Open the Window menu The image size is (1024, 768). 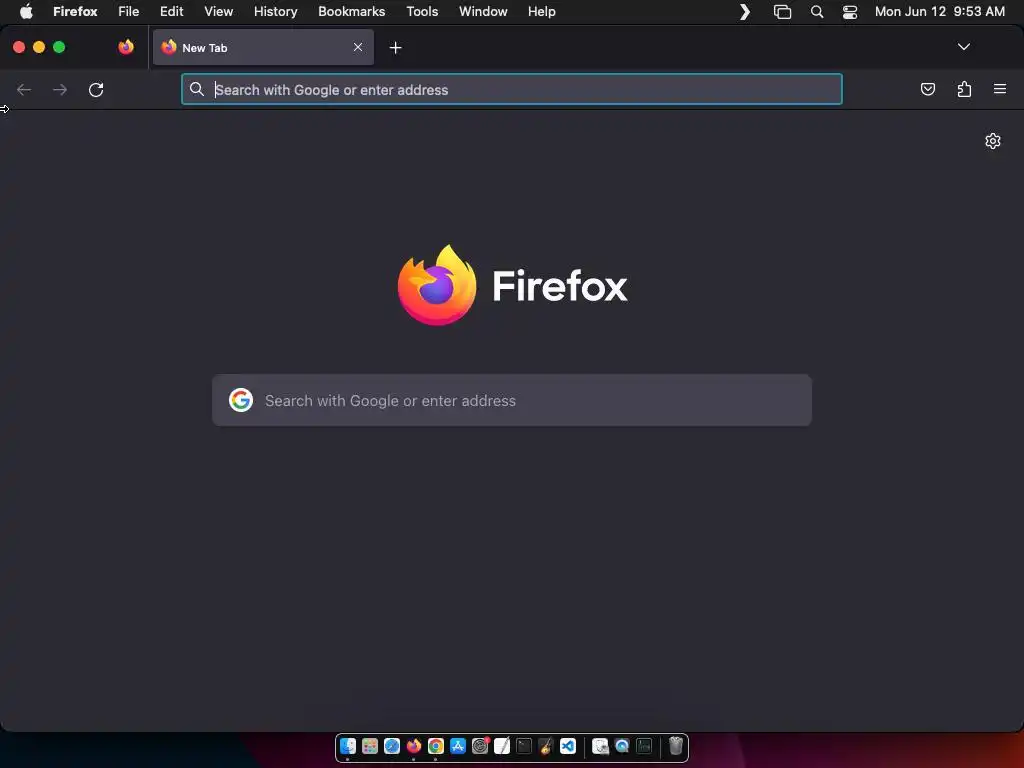tap(483, 11)
